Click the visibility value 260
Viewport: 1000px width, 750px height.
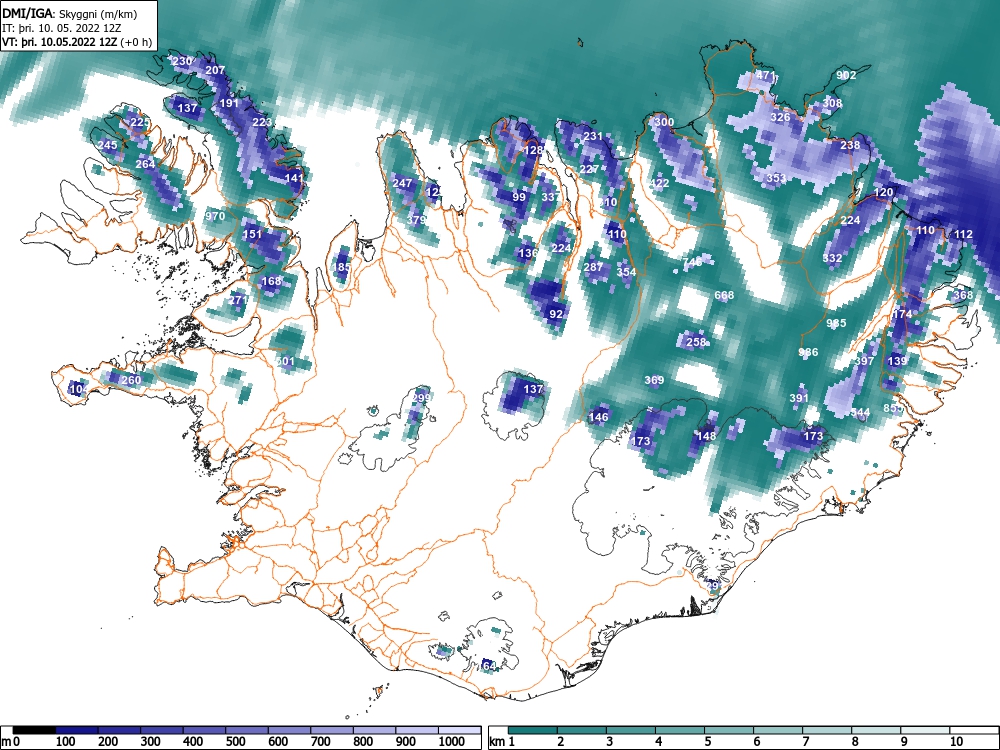coord(131,381)
